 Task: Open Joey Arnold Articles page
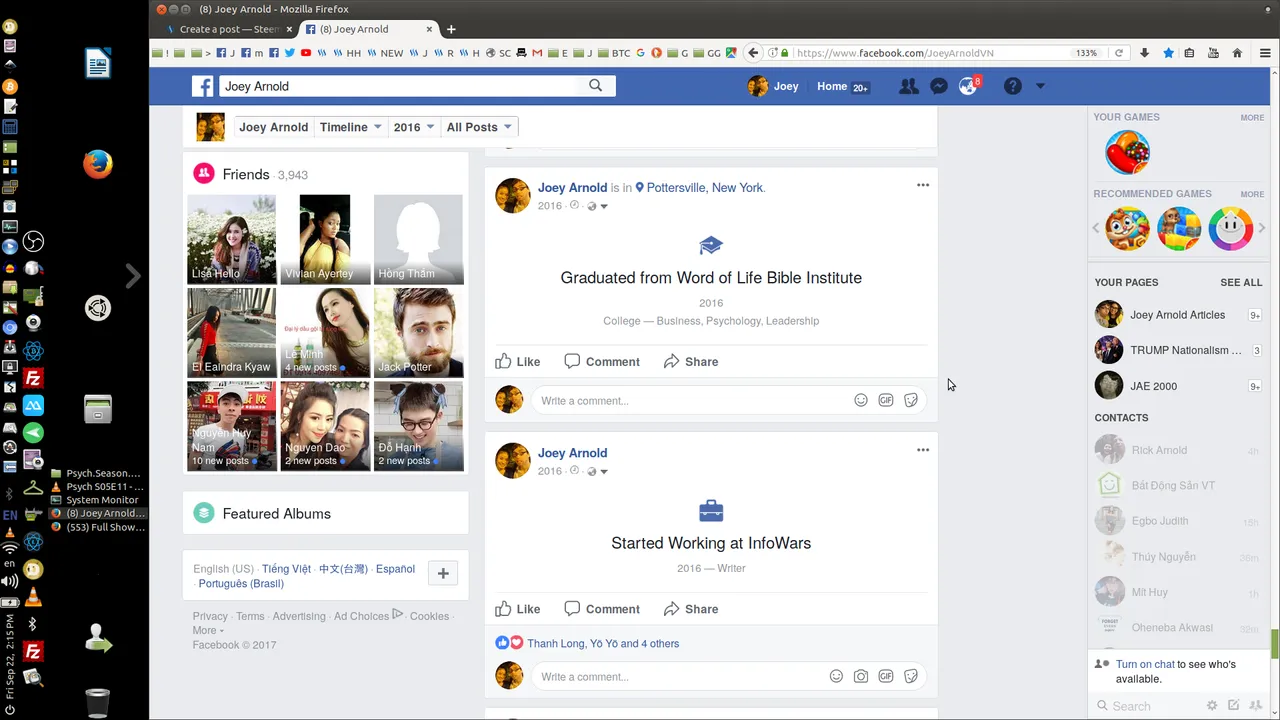tap(1178, 314)
